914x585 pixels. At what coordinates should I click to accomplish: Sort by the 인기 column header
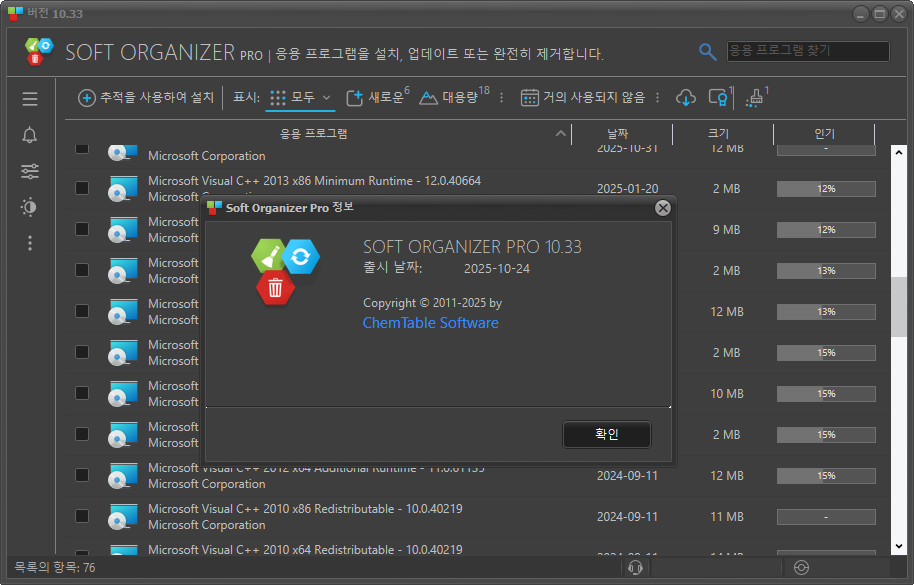click(x=824, y=133)
